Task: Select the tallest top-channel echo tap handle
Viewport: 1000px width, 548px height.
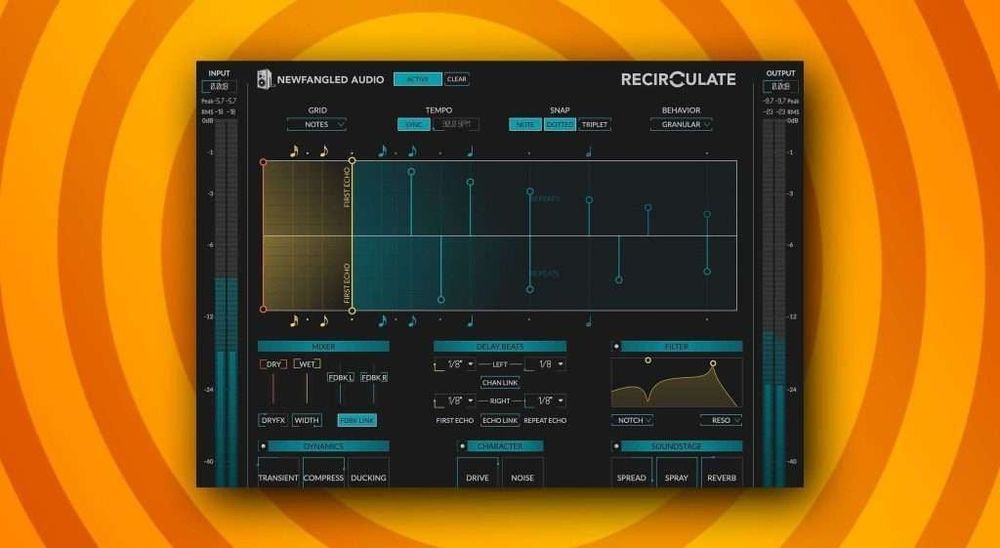Action: pos(411,172)
